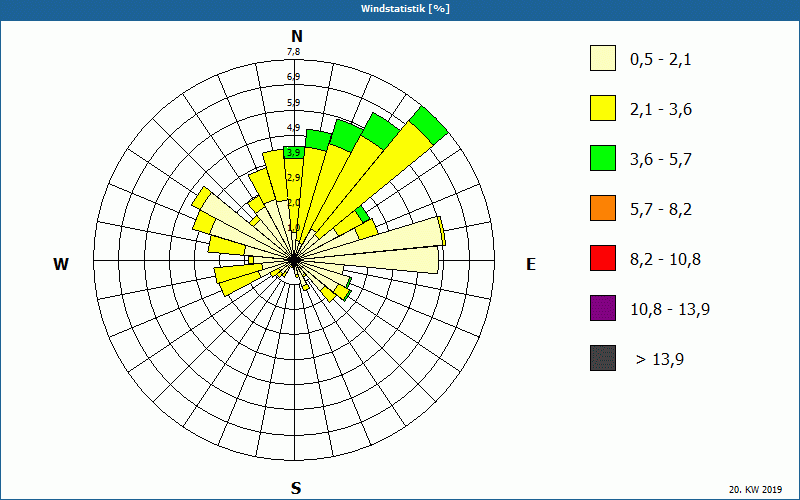
Task: Click the green 3,6 - 5,7 legend swatch
Action: pyautogui.click(x=603, y=158)
